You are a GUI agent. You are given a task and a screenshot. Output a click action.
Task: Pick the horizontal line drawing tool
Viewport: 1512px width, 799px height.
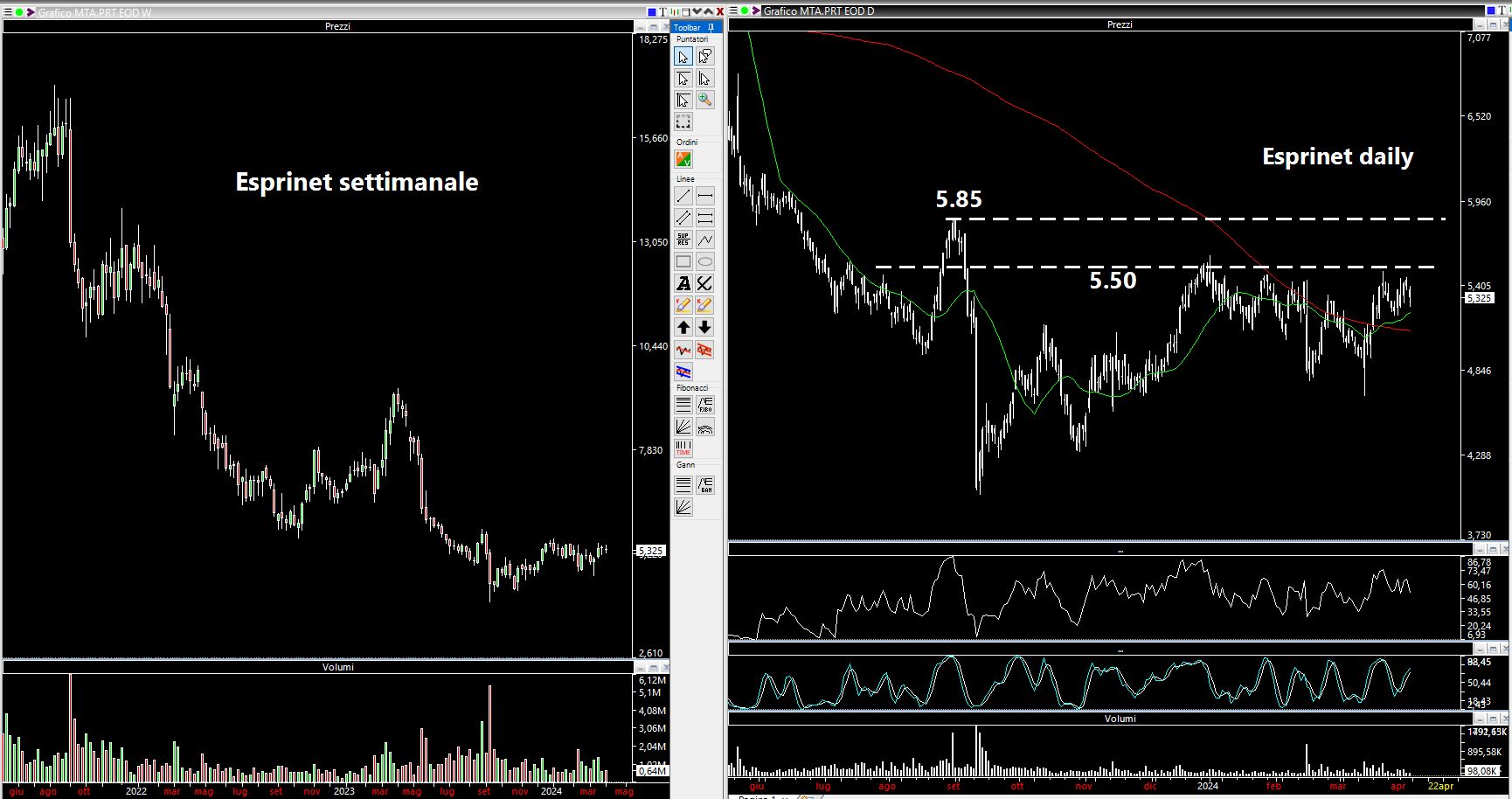click(x=705, y=196)
